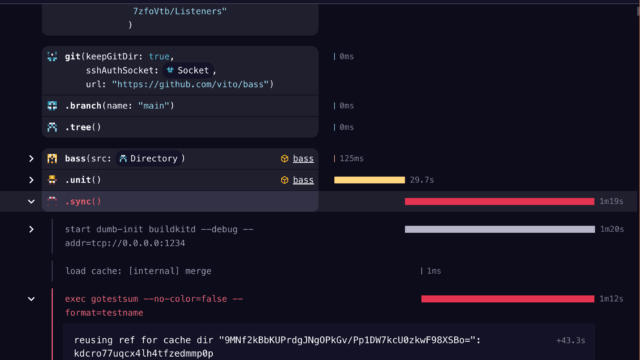Viewport: 640px width, 360px height.
Task: Click the 'reusing ref for cache dir' log line
Action: (278, 340)
